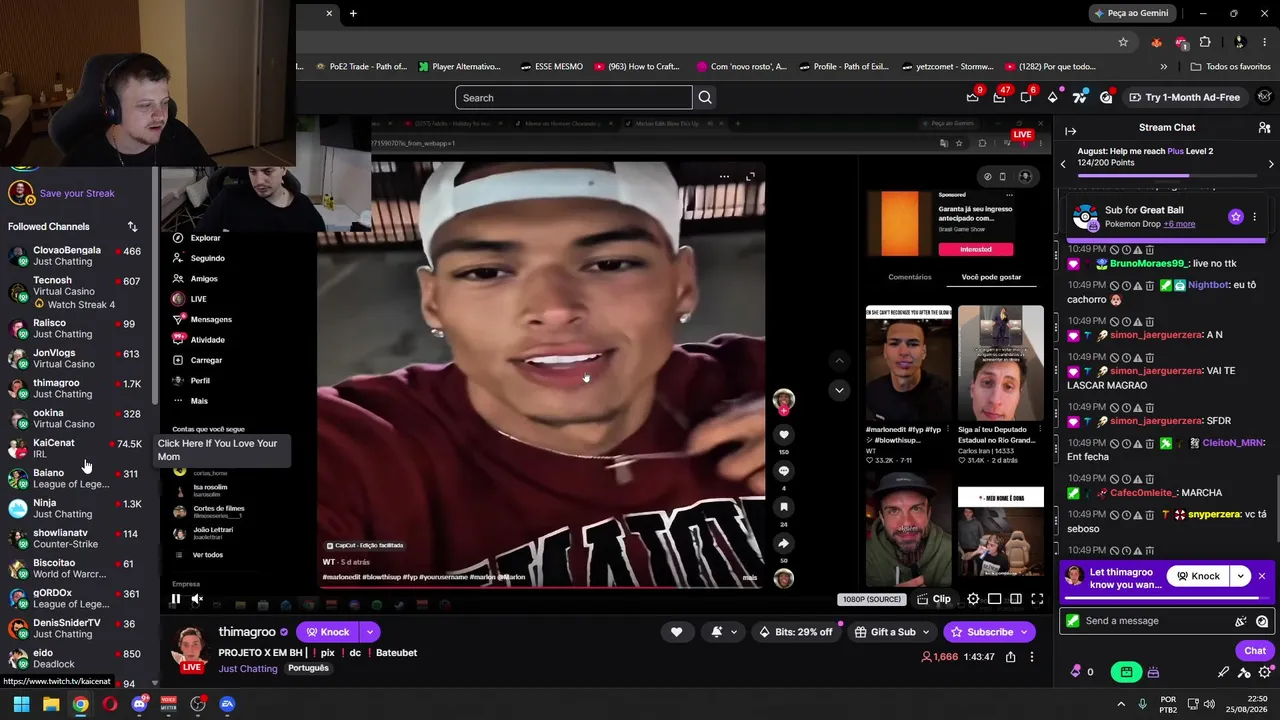Toggle fullscreen on the video player
The image size is (1280, 720).
[x=1037, y=599]
